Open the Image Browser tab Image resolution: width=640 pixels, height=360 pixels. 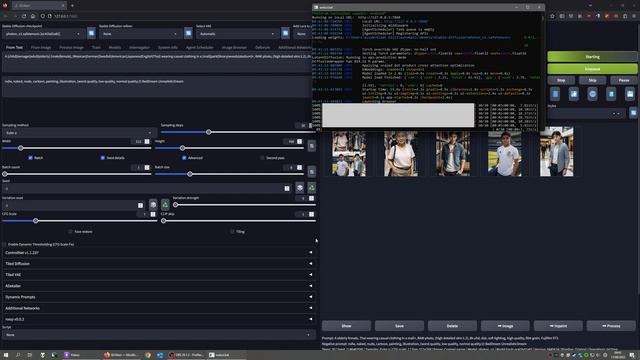click(234, 47)
